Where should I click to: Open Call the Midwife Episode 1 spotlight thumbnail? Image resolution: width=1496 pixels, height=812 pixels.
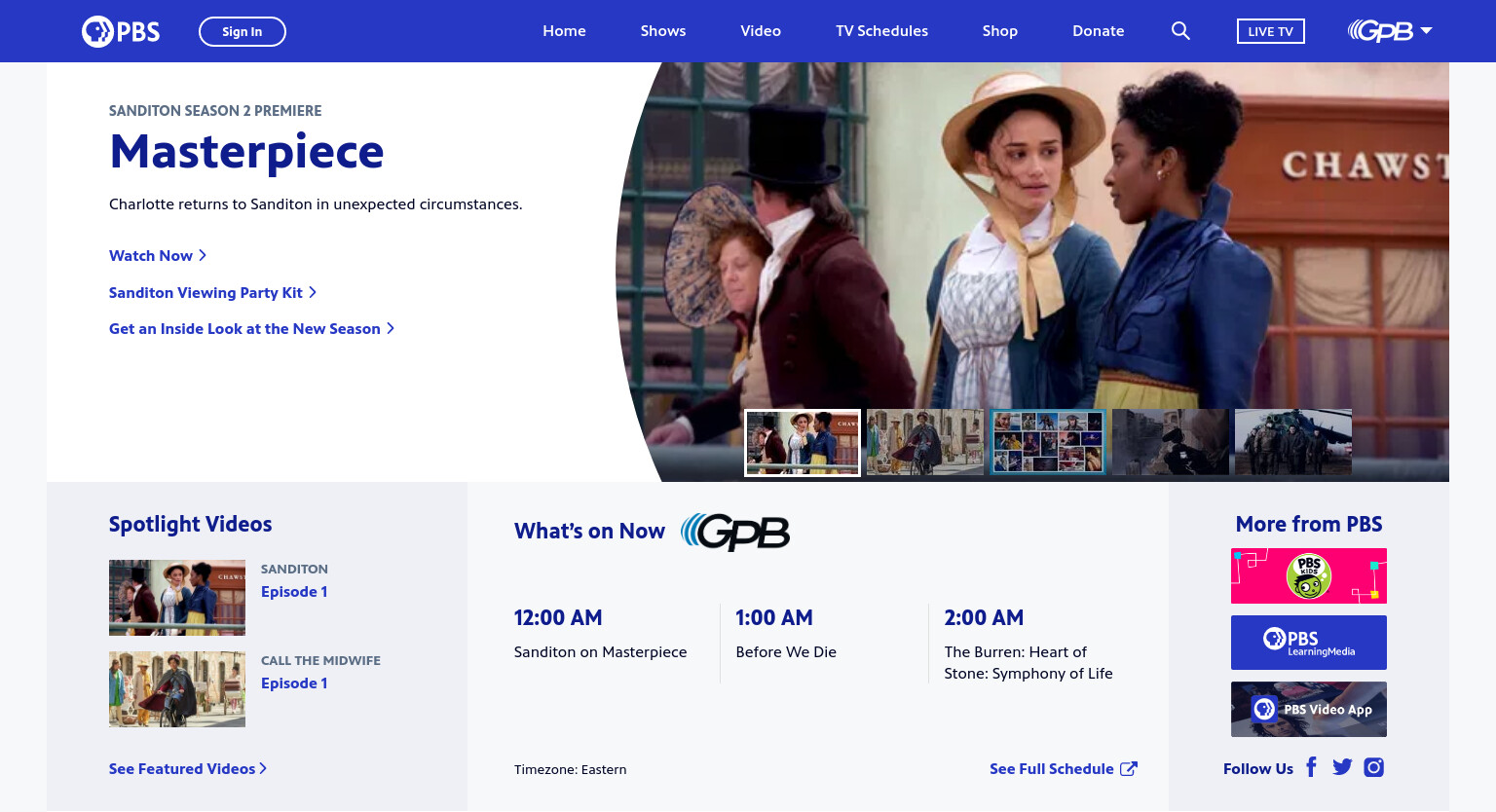[x=177, y=689]
